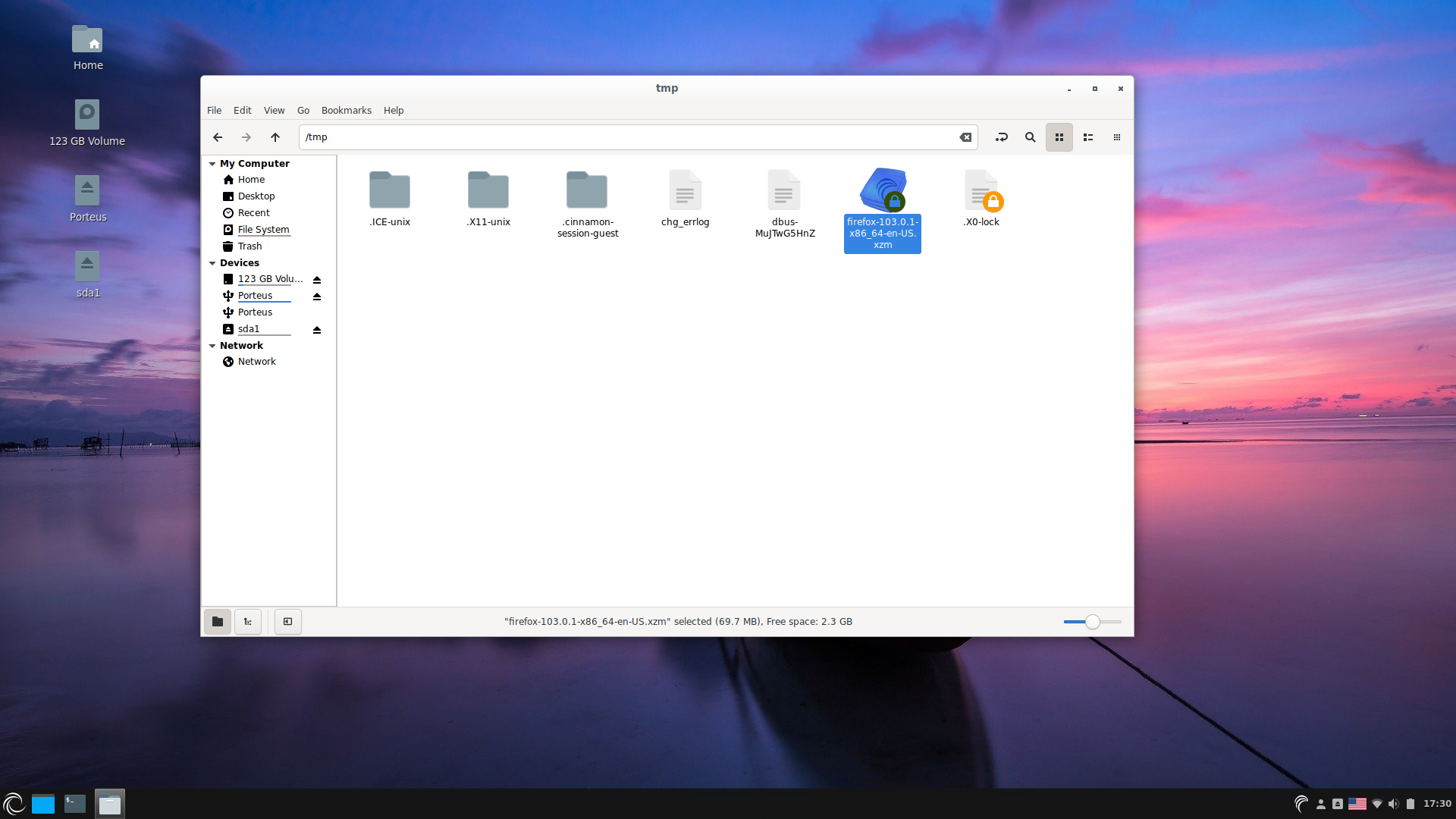The image size is (1456, 819).
Task: Go back with the left arrow button
Action: coord(218,137)
